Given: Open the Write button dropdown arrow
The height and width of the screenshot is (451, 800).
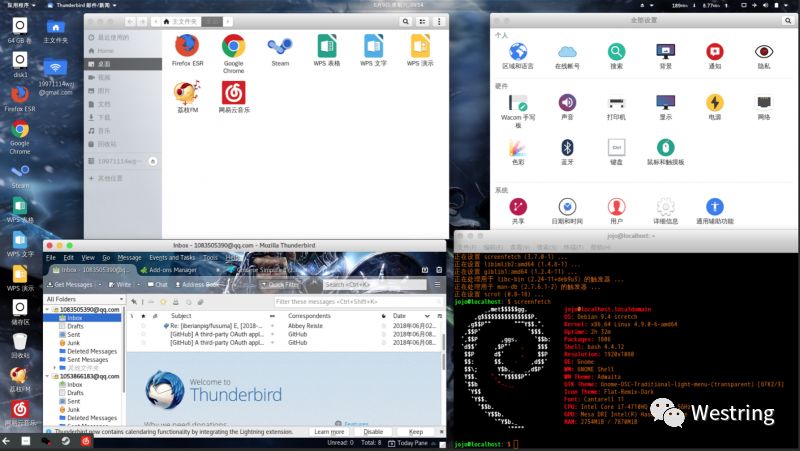Looking at the screenshot, I should pos(138,284).
